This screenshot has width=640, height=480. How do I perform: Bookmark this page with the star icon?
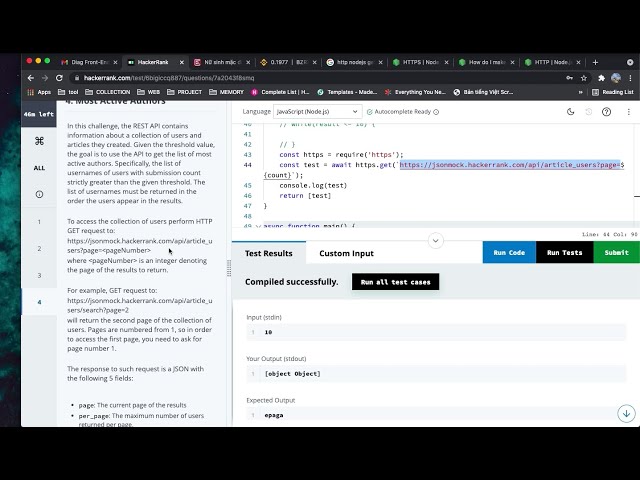tap(584, 78)
